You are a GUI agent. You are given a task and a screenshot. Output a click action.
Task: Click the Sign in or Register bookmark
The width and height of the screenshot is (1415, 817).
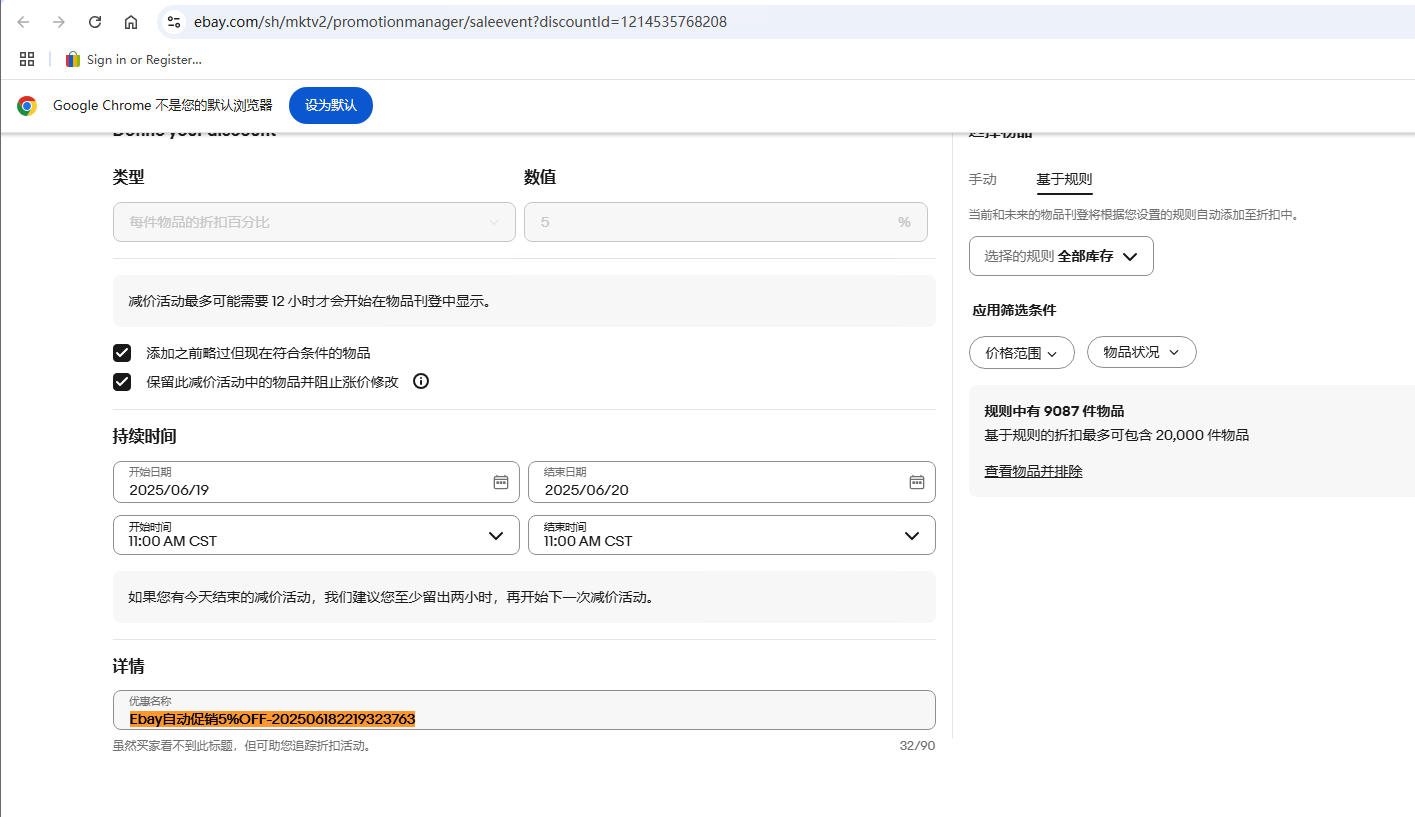134,59
